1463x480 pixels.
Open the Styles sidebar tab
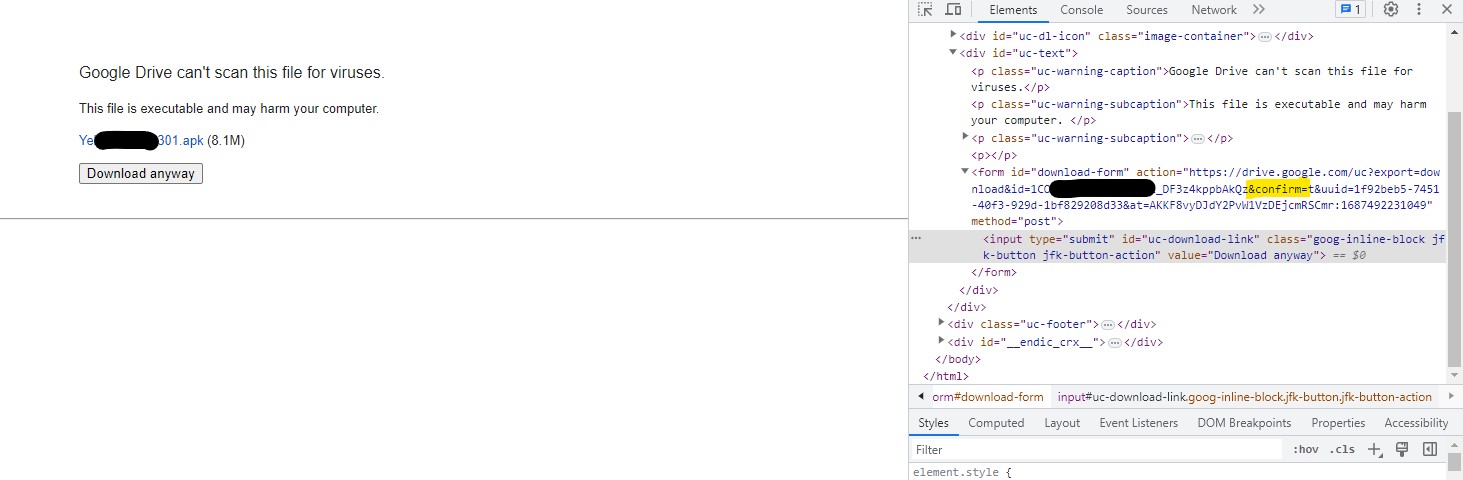coord(933,423)
